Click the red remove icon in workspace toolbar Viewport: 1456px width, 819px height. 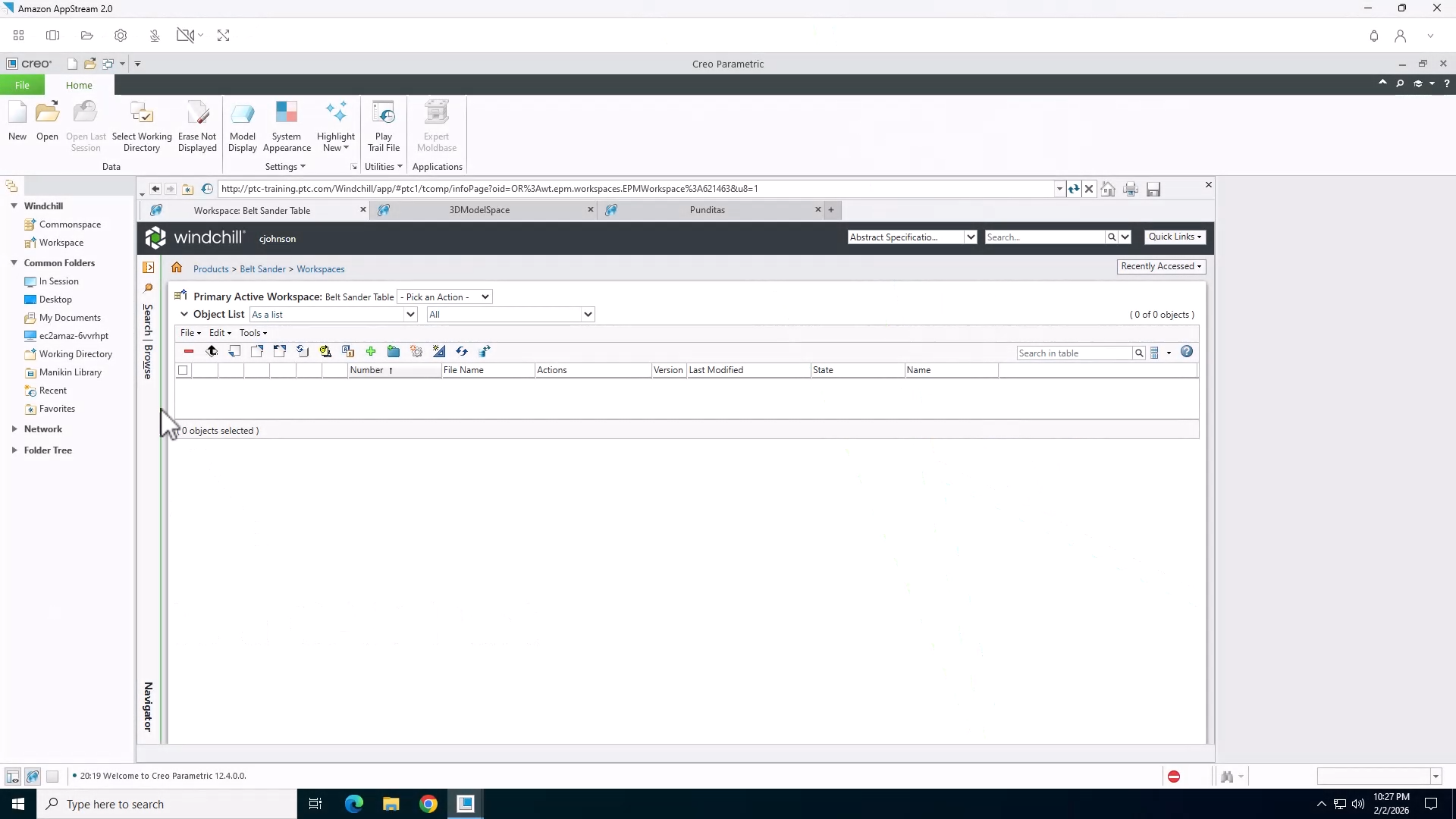[189, 351]
